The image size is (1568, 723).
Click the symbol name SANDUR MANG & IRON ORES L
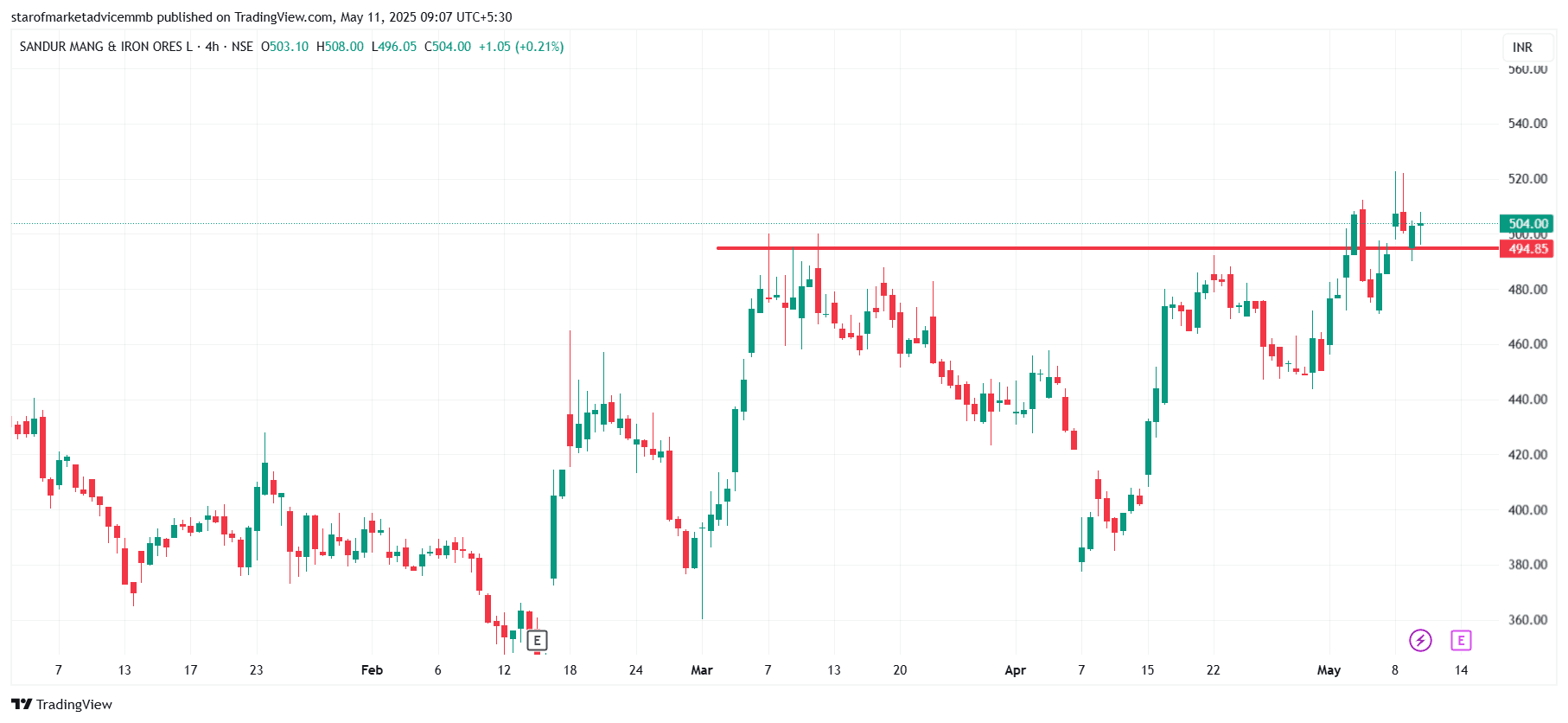coord(105,47)
